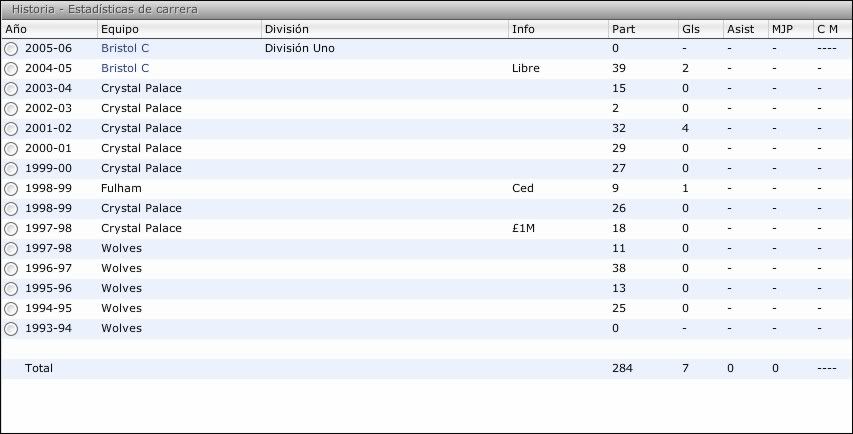Screen dimensions: 853x434
Task: Click the 'Total' row label
Action: (x=39, y=368)
